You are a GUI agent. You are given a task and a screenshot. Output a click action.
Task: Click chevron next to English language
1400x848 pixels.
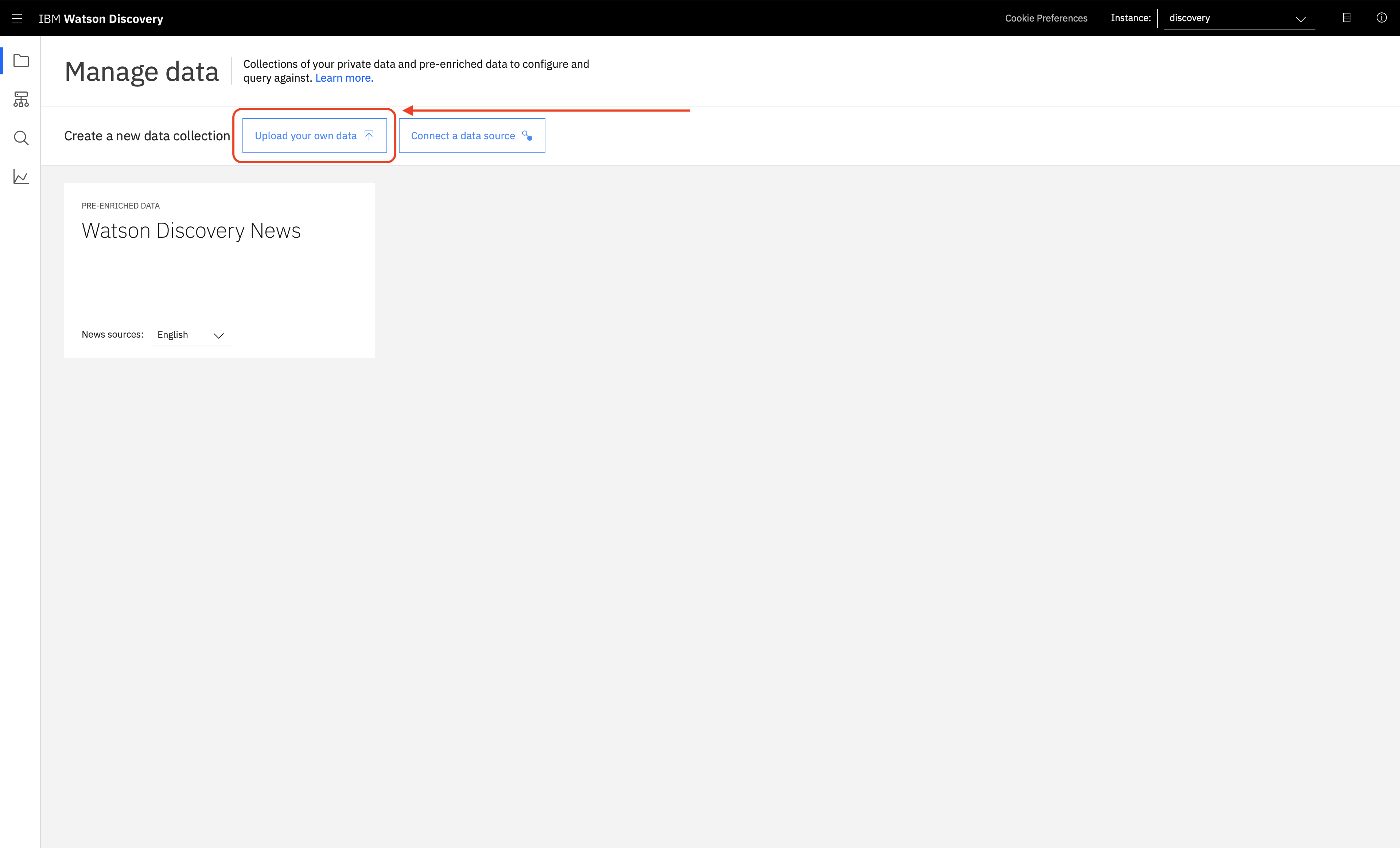[219, 335]
